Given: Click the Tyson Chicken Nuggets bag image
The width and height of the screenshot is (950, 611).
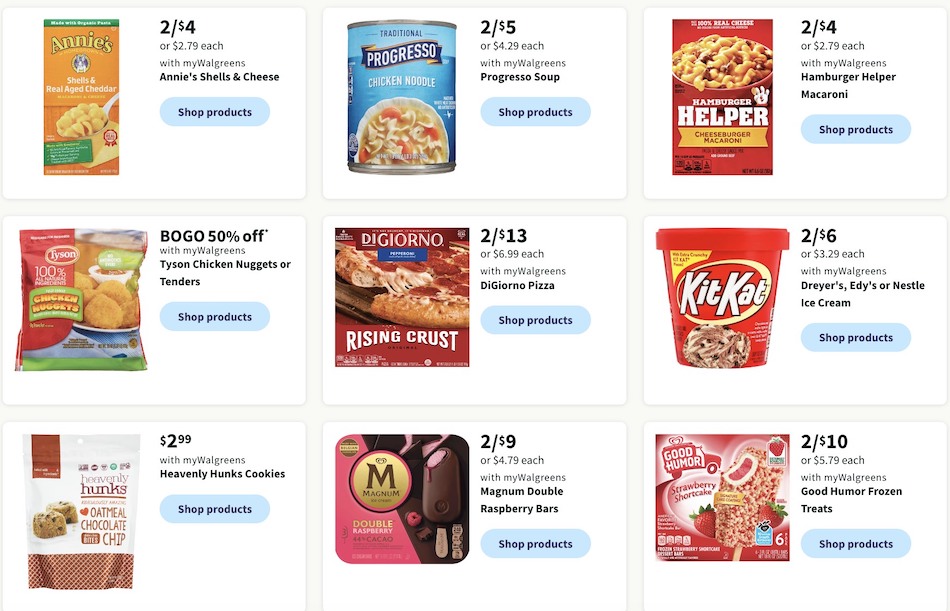Looking at the screenshot, I should tap(81, 299).
